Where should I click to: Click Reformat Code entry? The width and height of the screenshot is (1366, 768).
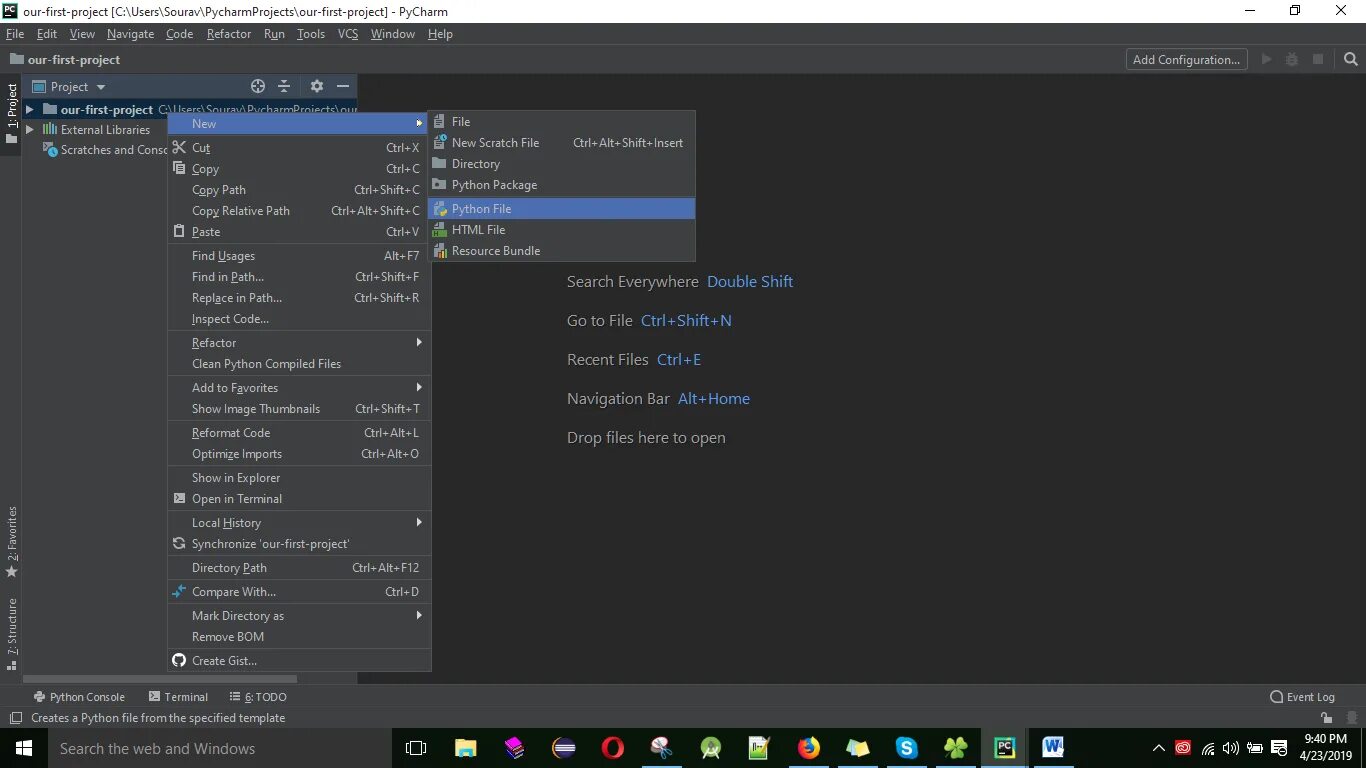[x=299, y=432]
